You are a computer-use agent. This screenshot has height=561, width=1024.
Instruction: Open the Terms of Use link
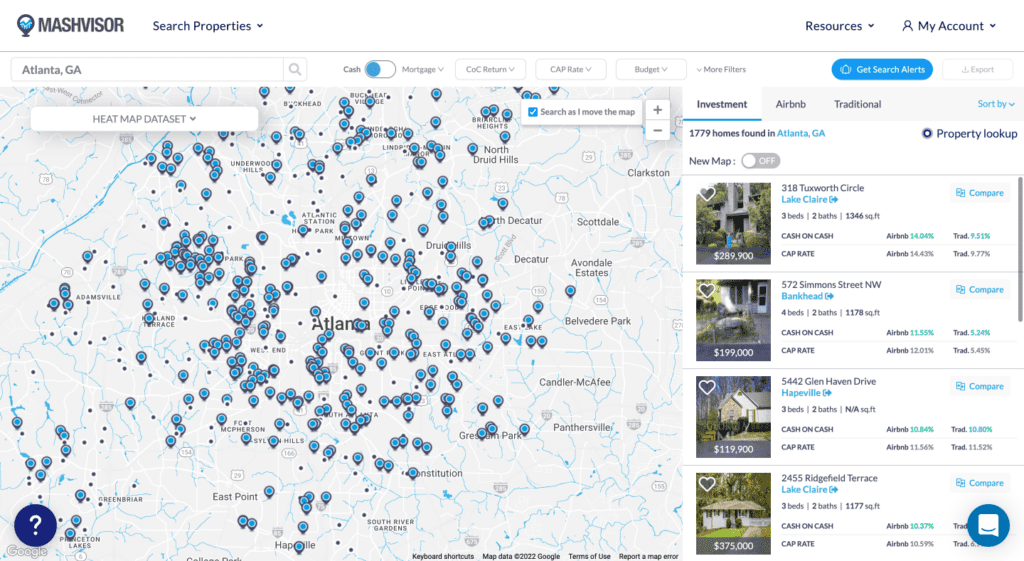click(x=589, y=556)
